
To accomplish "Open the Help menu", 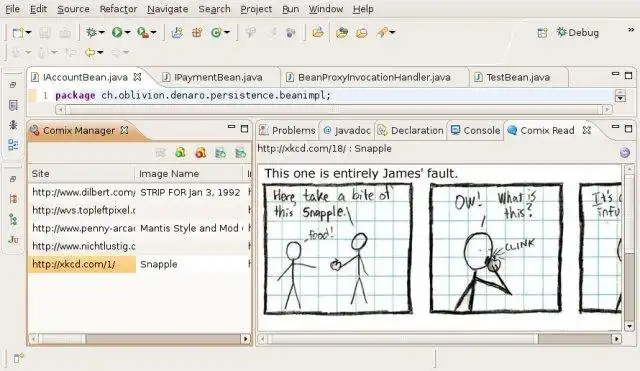I will click(363, 9).
